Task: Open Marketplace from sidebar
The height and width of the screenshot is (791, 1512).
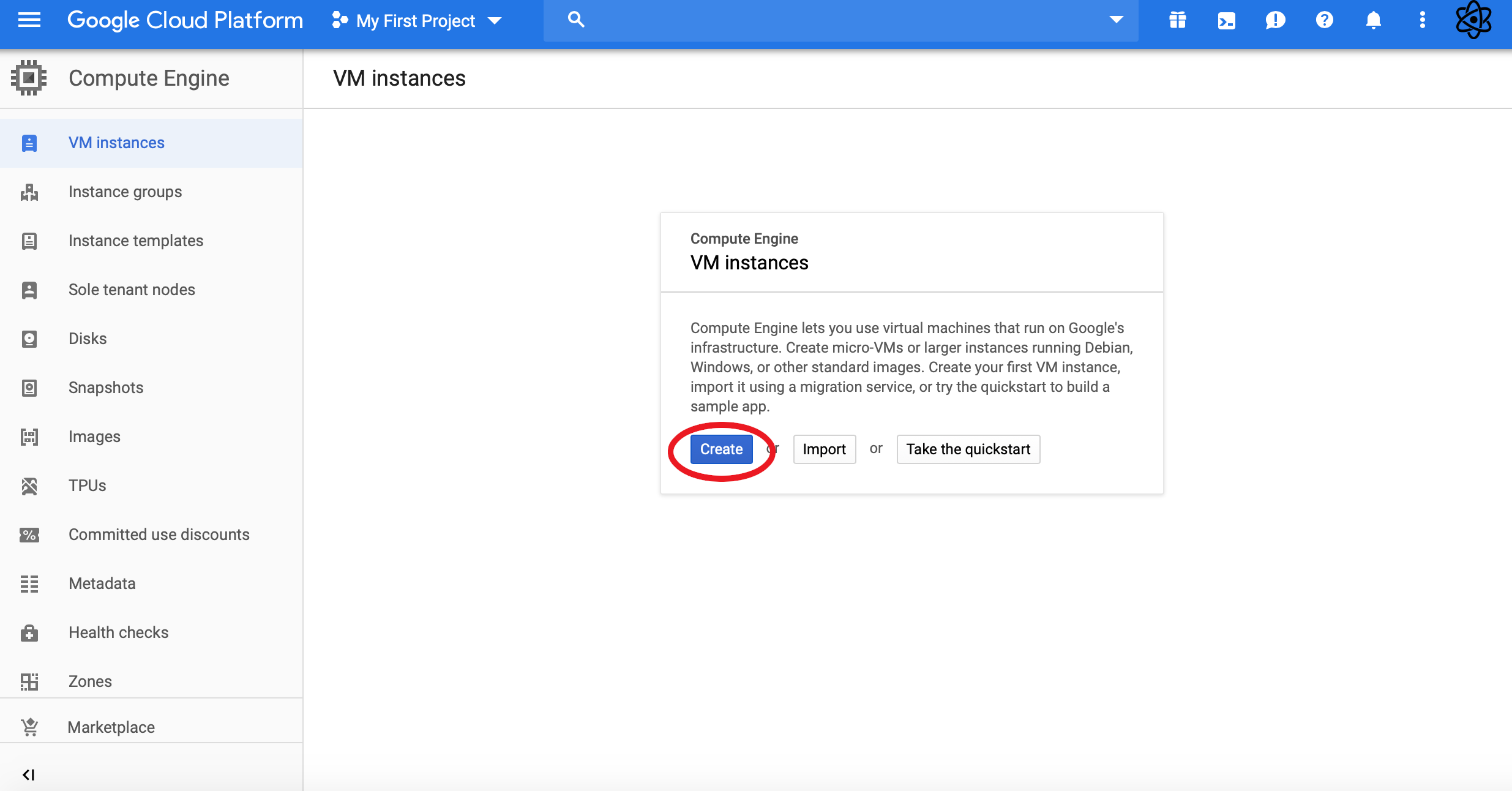Action: (x=151, y=727)
